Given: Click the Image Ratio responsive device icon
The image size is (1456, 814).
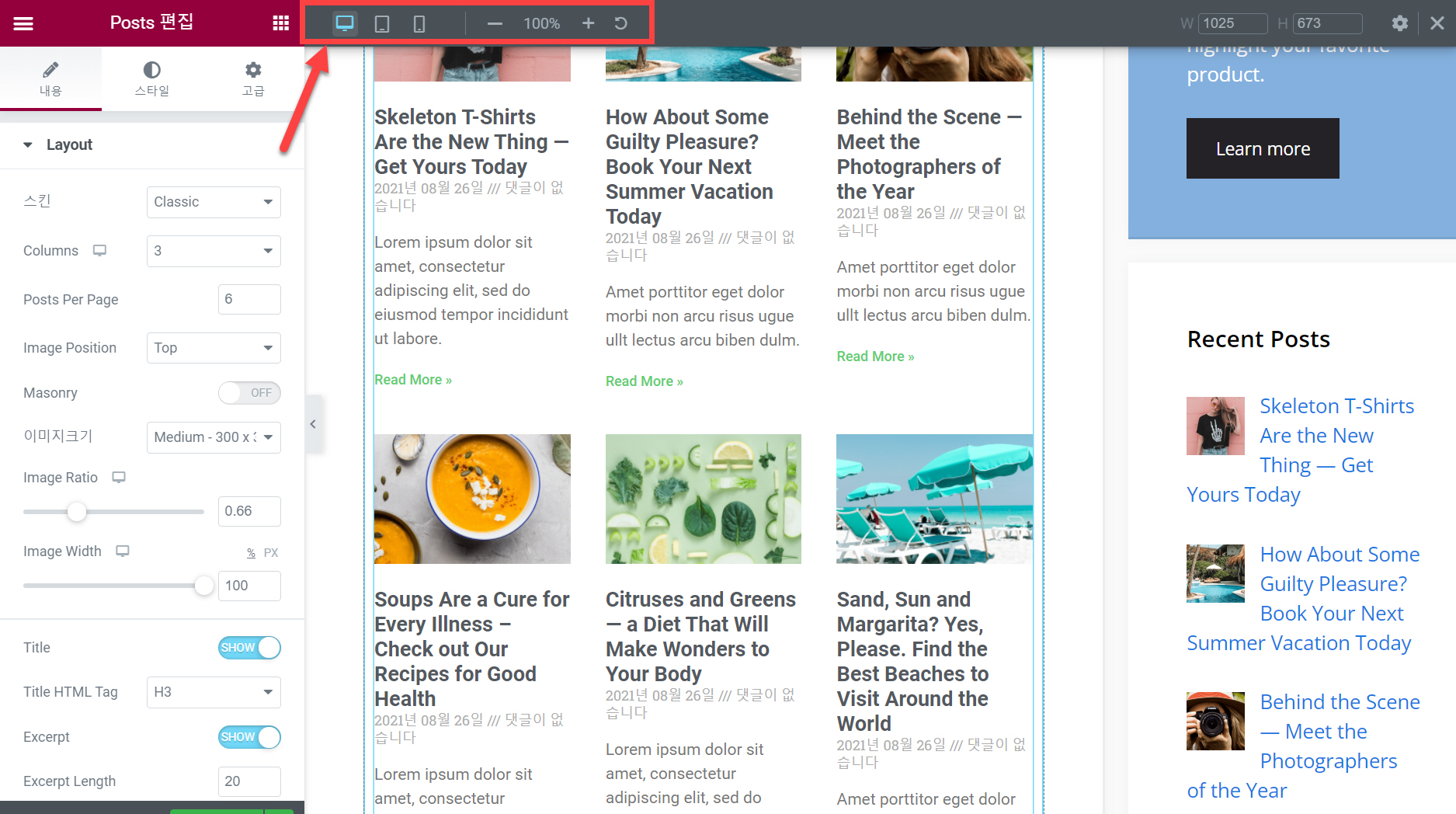Looking at the screenshot, I should (x=119, y=477).
